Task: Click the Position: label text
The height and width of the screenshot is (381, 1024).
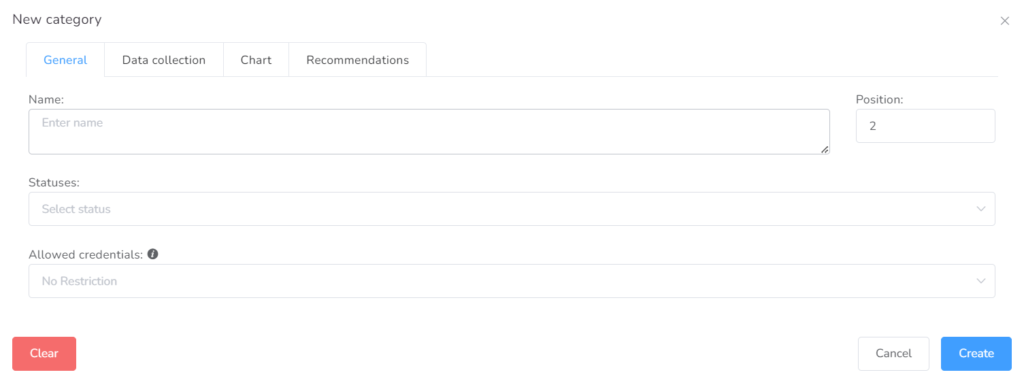Action: (878, 99)
